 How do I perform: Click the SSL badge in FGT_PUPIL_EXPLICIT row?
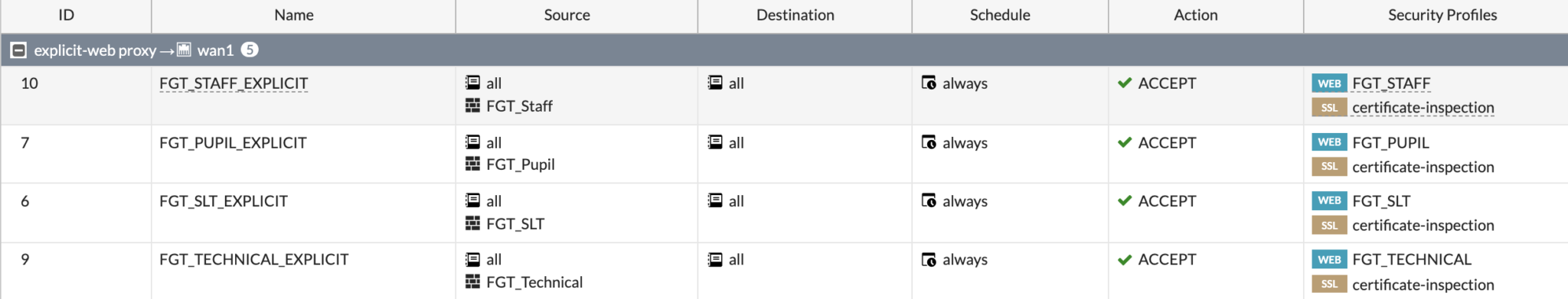(1329, 167)
